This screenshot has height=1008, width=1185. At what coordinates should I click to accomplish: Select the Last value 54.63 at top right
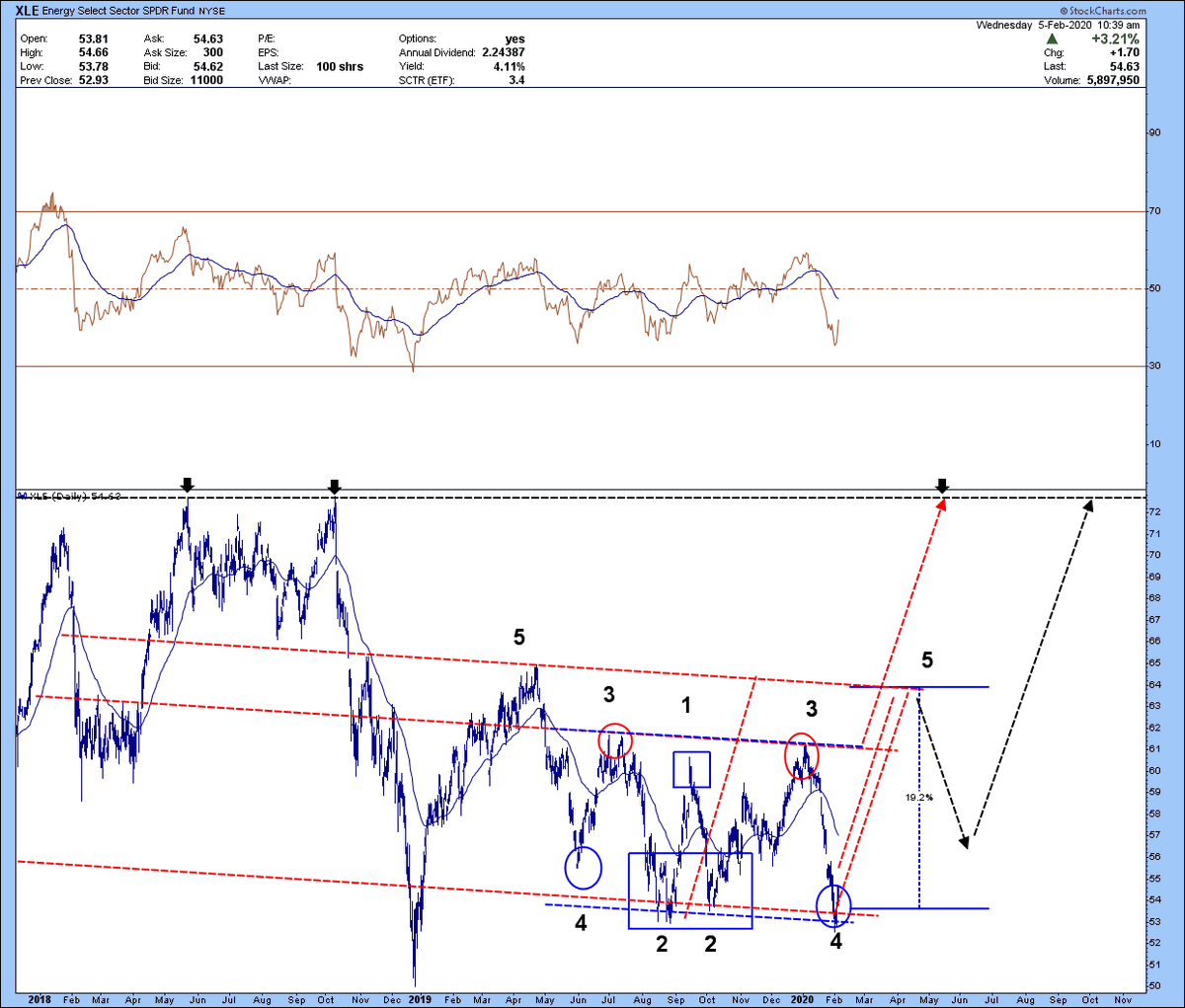[x=1124, y=67]
